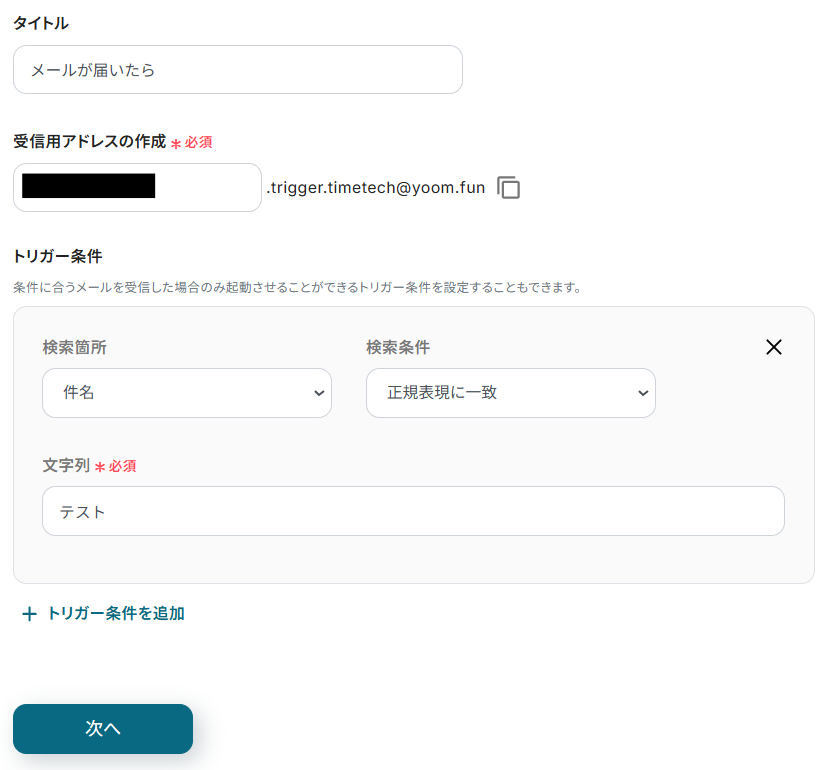
Task: Add a trigger condition via トリガー条件を追加
Action: tap(103, 613)
